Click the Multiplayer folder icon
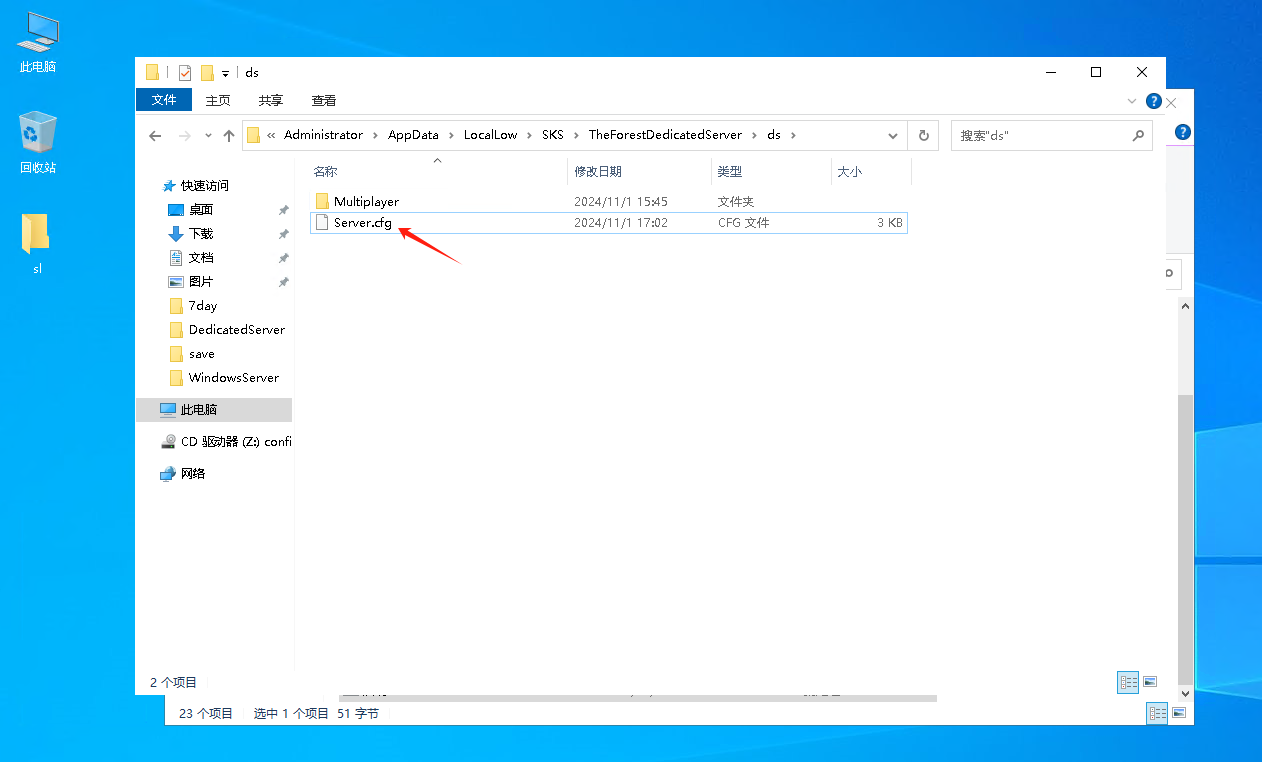The width and height of the screenshot is (1262, 763). (x=322, y=201)
